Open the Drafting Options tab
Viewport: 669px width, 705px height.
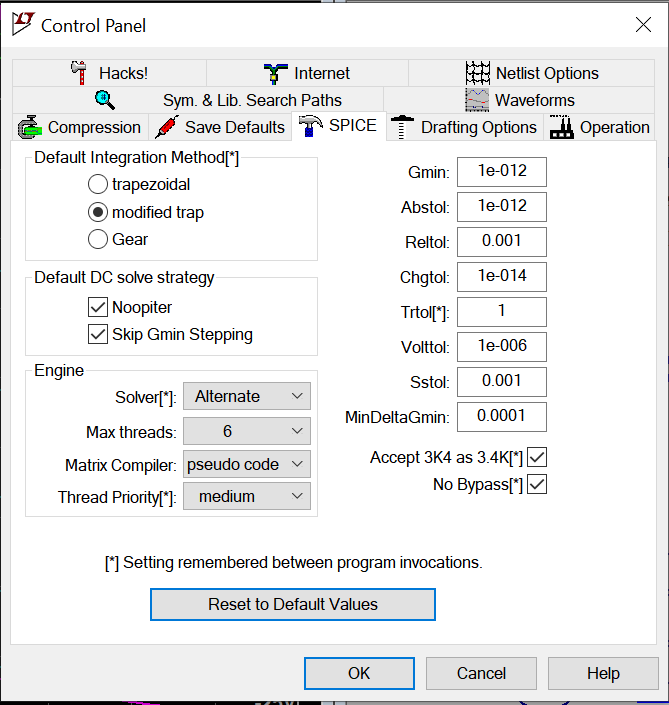point(465,127)
